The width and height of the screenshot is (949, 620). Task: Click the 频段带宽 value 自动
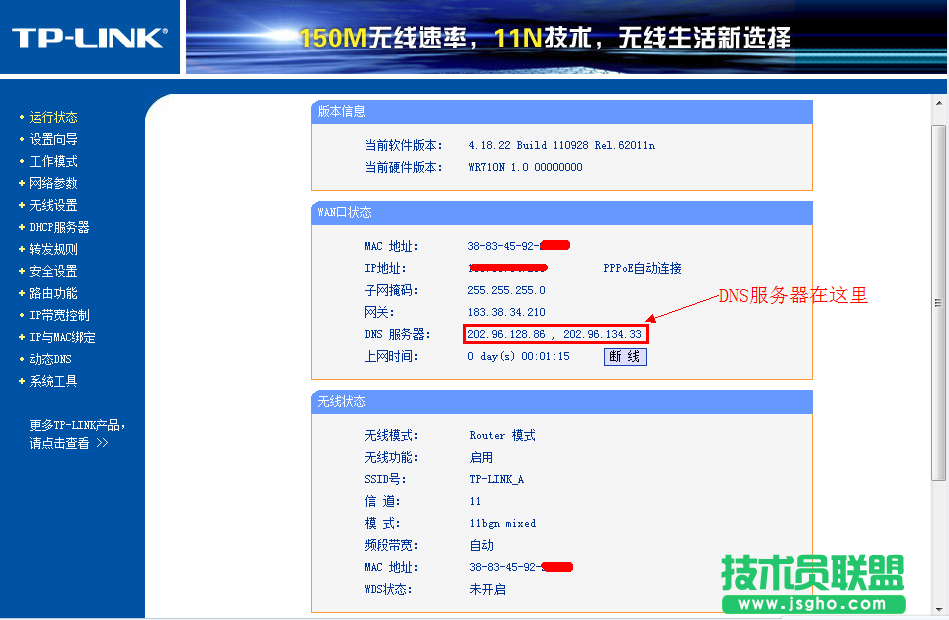pyautogui.click(x=481, y=546)
